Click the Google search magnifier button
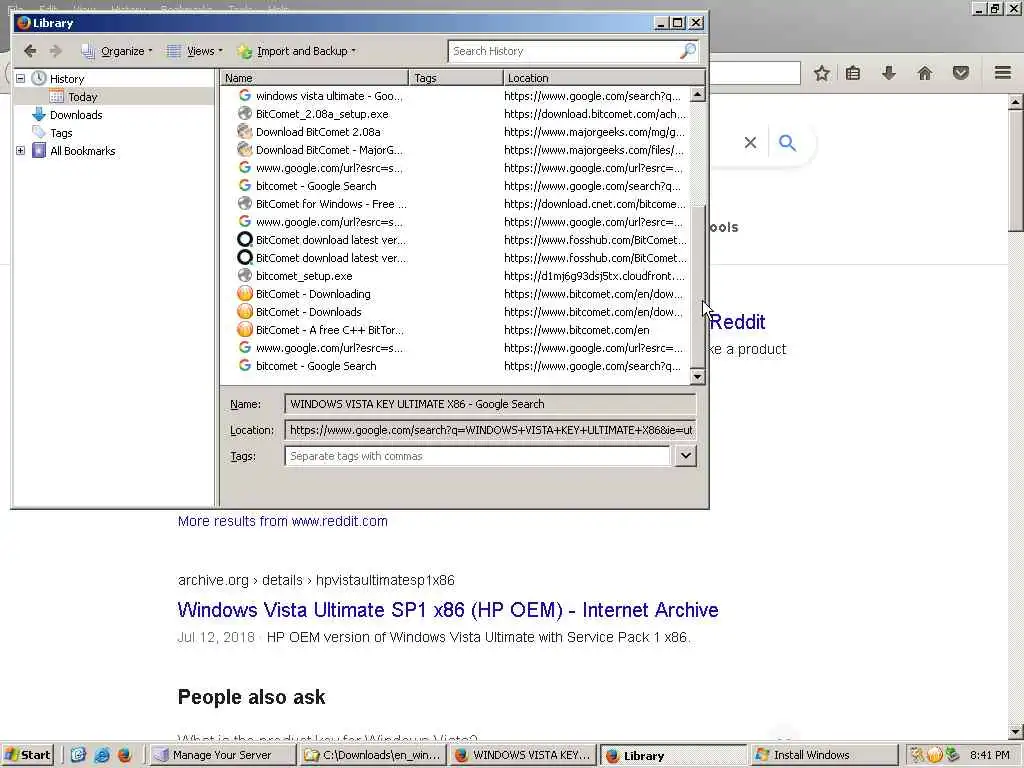Screen dimensions: 1024x768 coord(788,142)
